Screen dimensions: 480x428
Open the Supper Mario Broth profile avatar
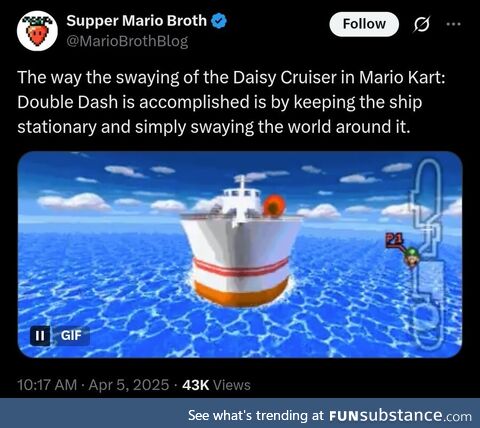point(37,31)
